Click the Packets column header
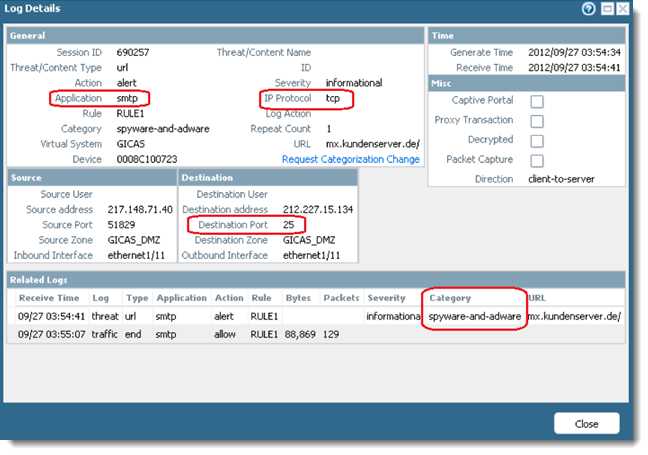Screen dimensions: 648x455 tap(342, 298)
